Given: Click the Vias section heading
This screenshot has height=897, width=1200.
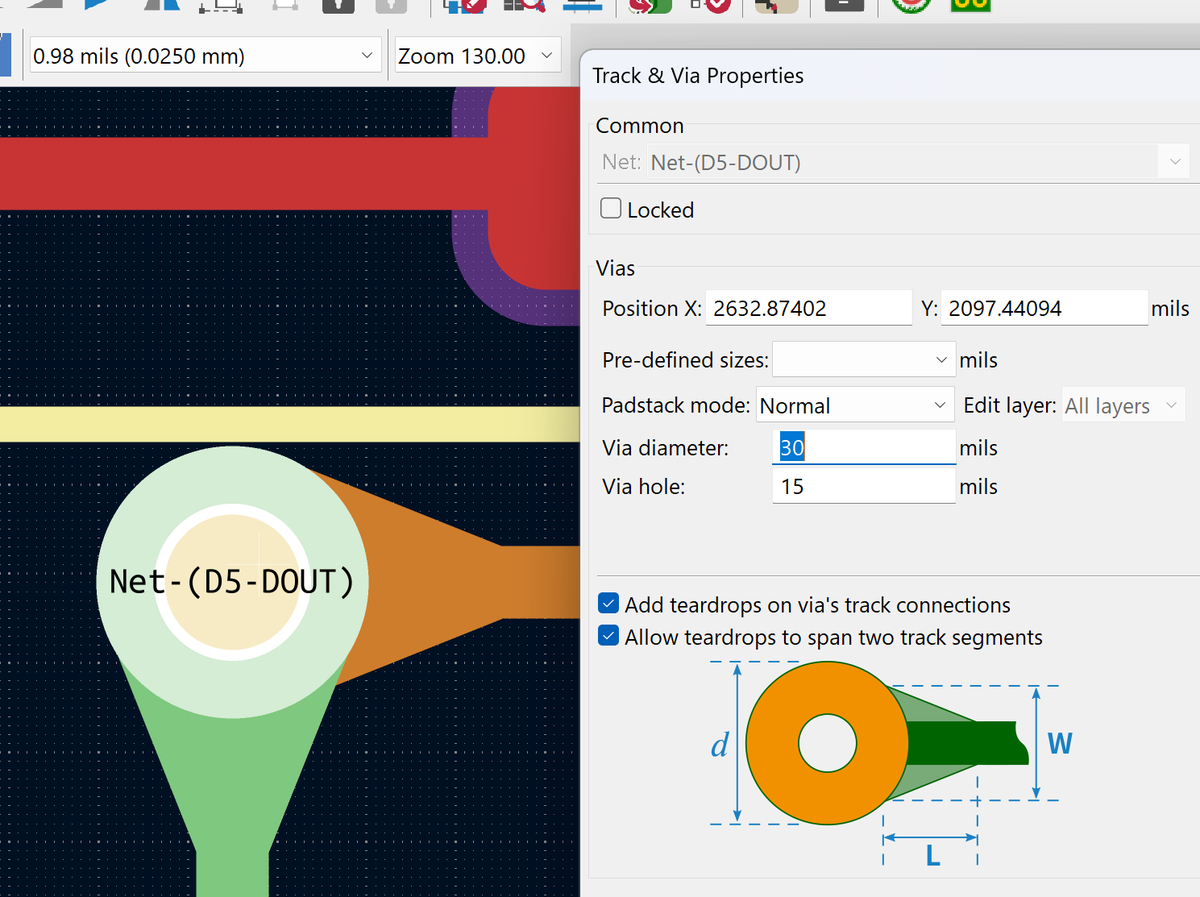Looking at the screenshot, I should click(x=615, y=268).
